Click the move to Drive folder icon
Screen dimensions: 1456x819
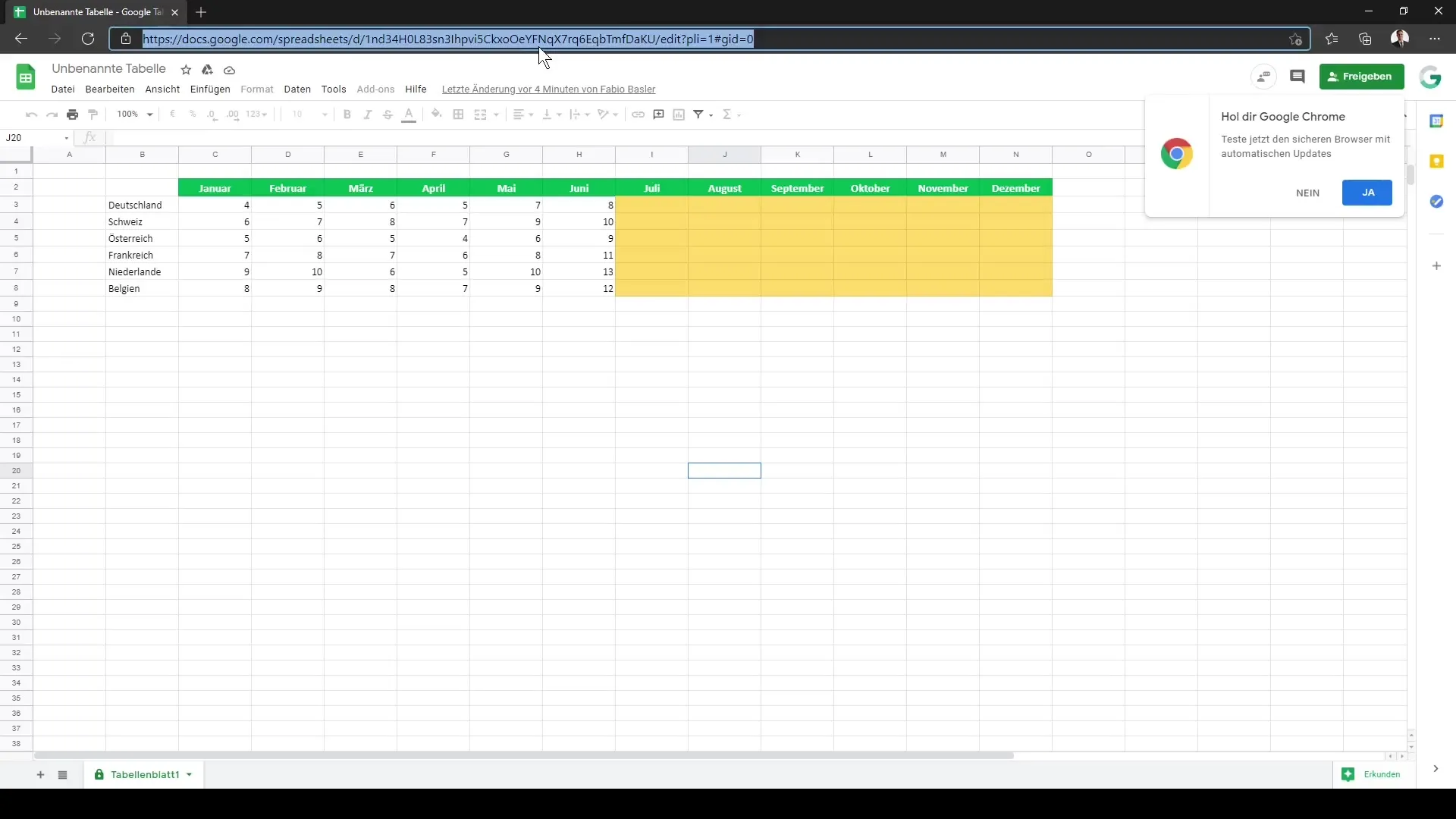[x=207, y=70]
